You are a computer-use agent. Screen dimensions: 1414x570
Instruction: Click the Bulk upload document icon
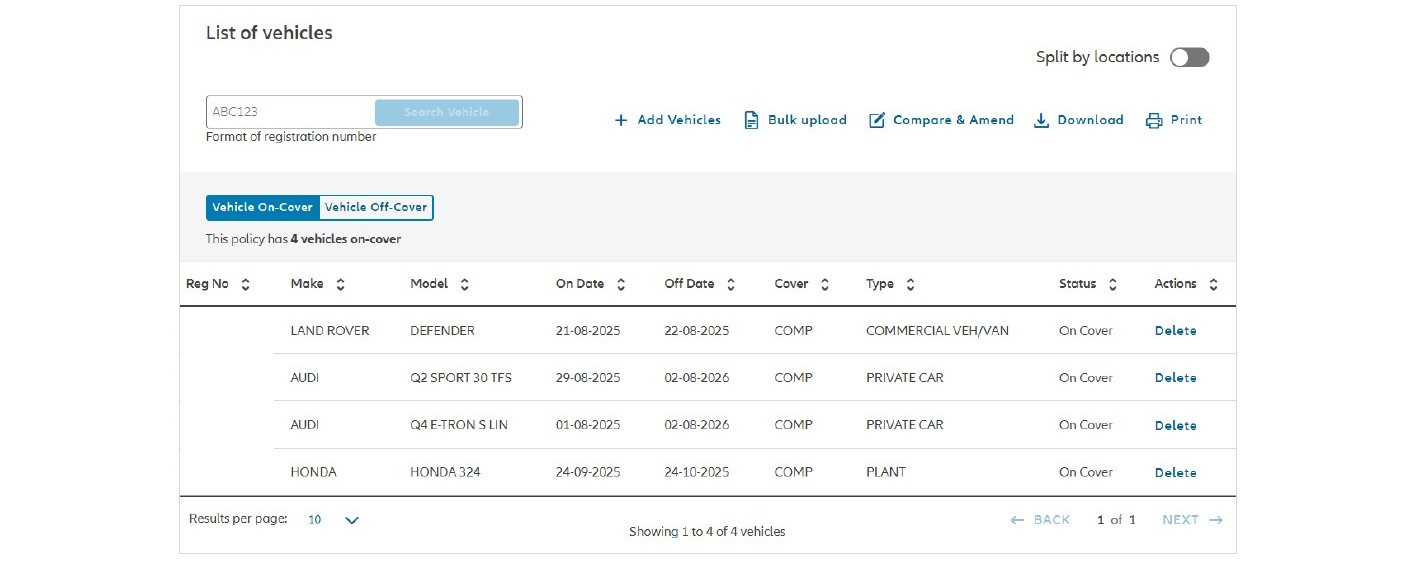click(x=751, y=120)
